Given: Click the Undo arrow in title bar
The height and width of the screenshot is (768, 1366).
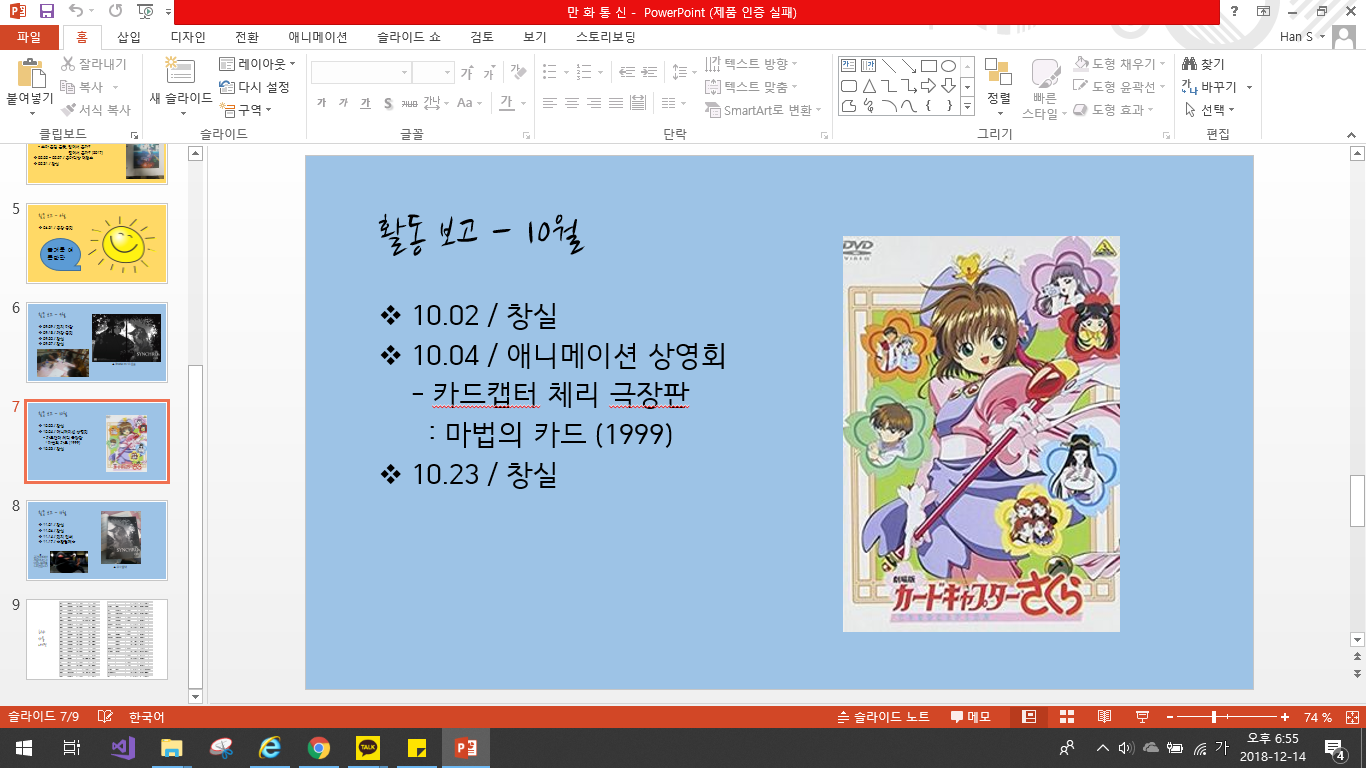Looking at the screenshot, I should [77, 12].
